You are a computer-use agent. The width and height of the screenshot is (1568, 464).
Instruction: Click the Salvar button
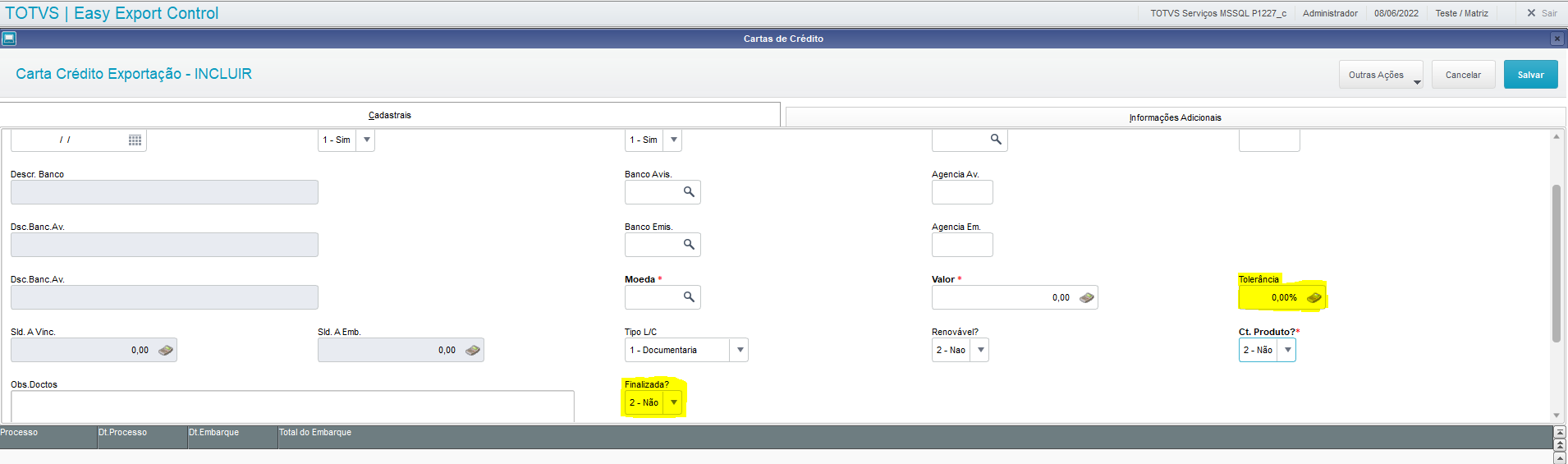pyautogui.click(x=1530, y=75)
